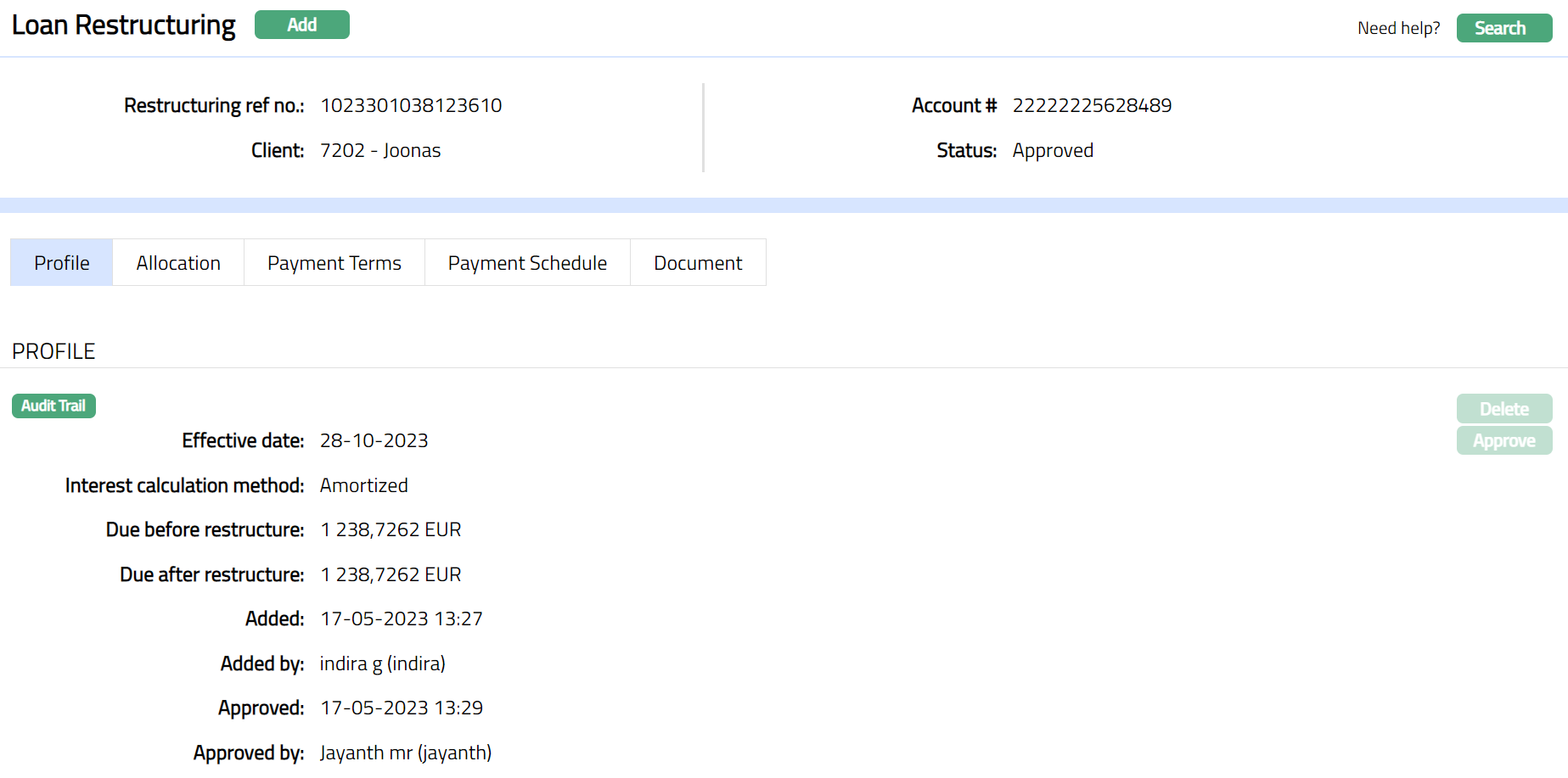View the Payment Schedule tab

(x=527, y=263)
